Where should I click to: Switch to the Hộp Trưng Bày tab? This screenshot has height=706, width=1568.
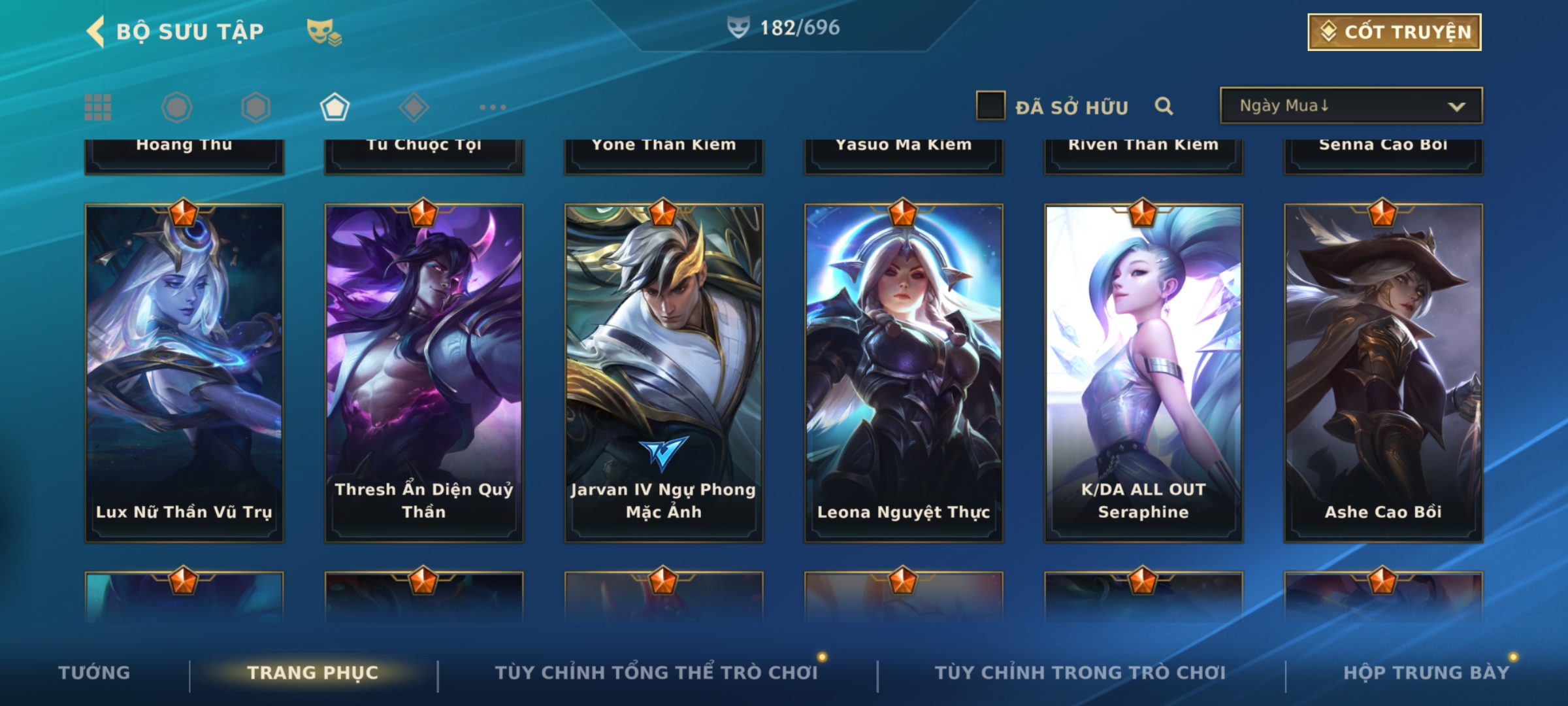tap(1426, 673)
